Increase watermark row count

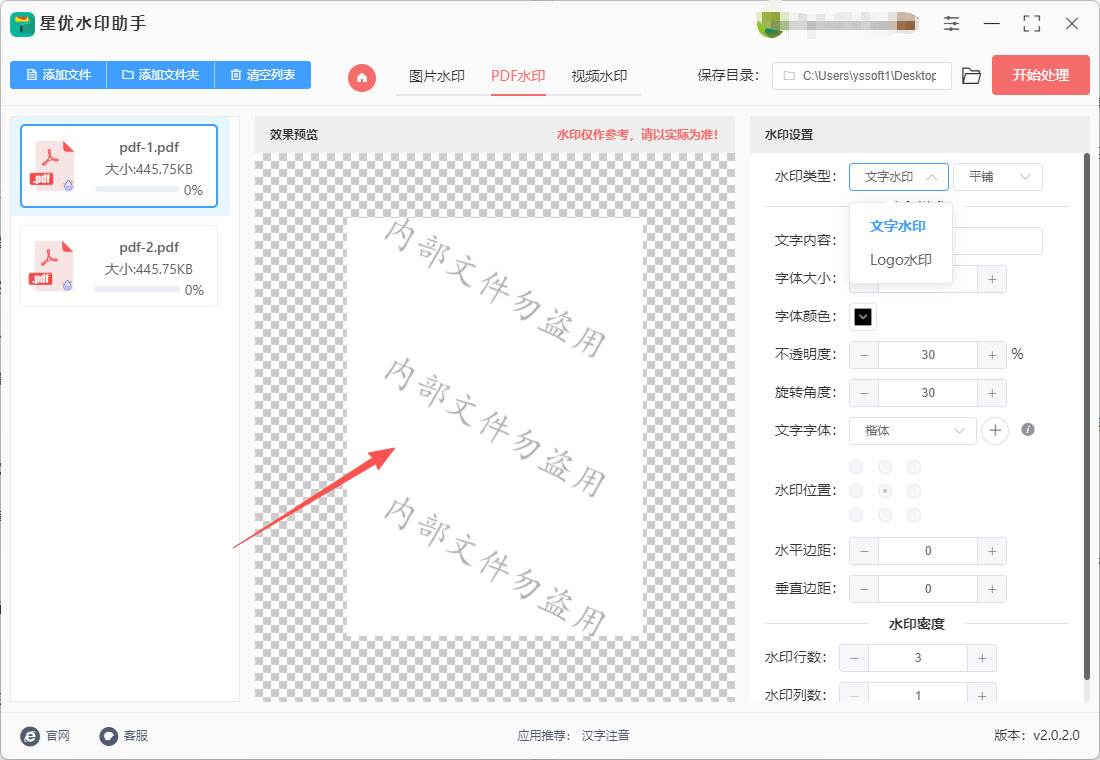click(982, 658)
